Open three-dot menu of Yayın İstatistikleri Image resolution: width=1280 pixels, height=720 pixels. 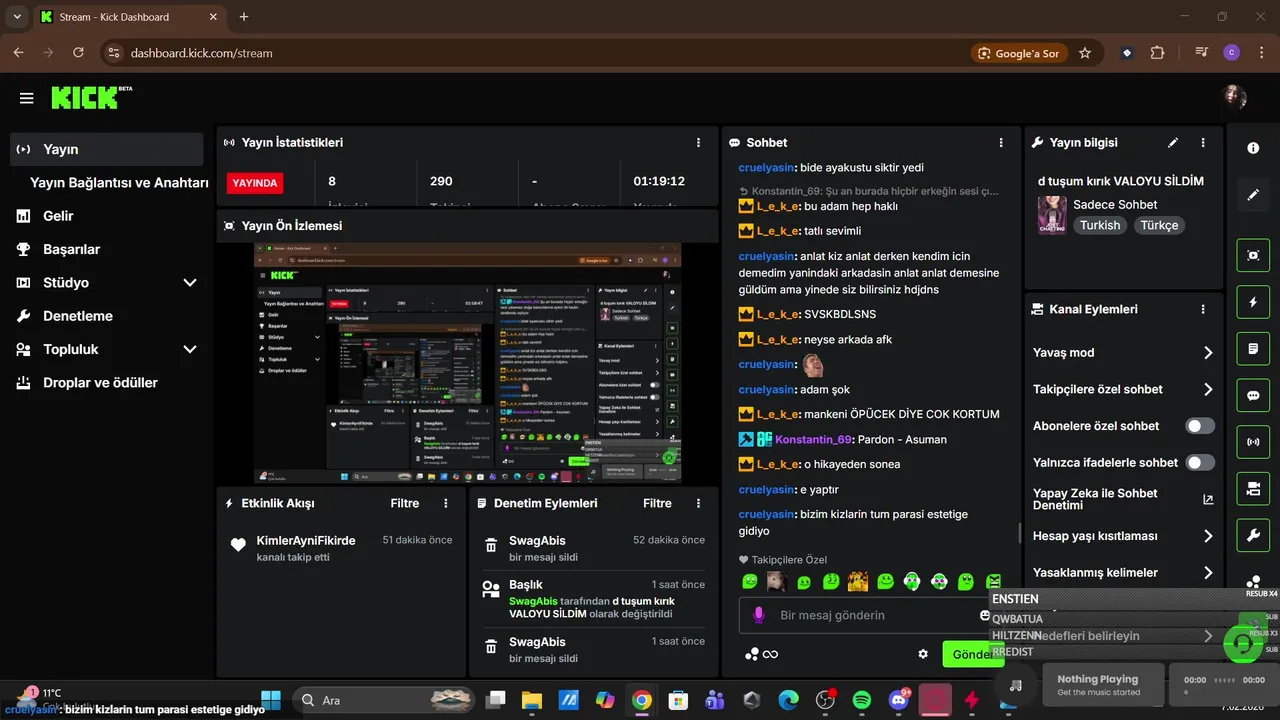(698, 143)
